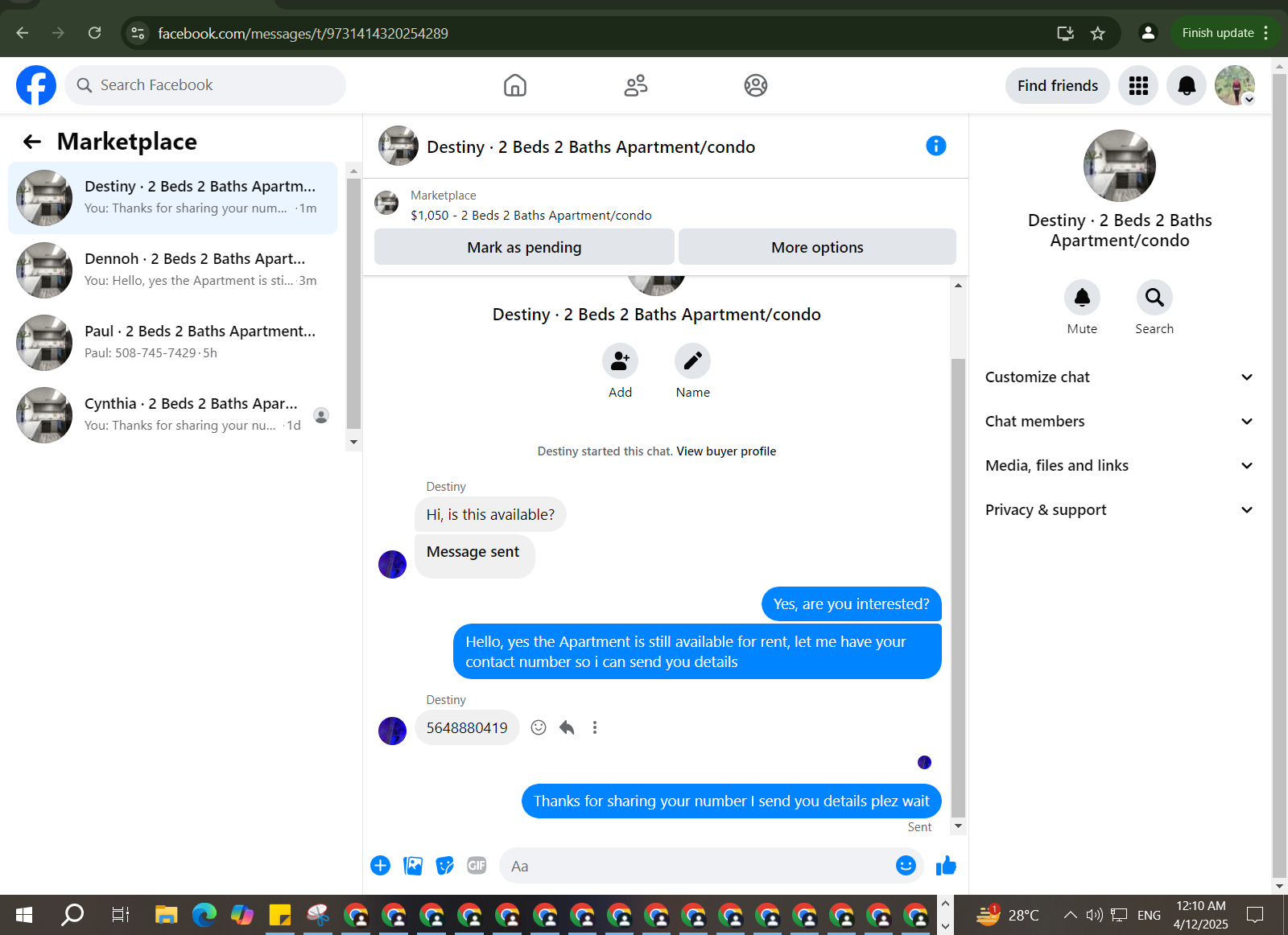This screenshot has width=1288, height=935.
Task: Open the listing thumbnail in the right panel
Action: [1120, 166]
